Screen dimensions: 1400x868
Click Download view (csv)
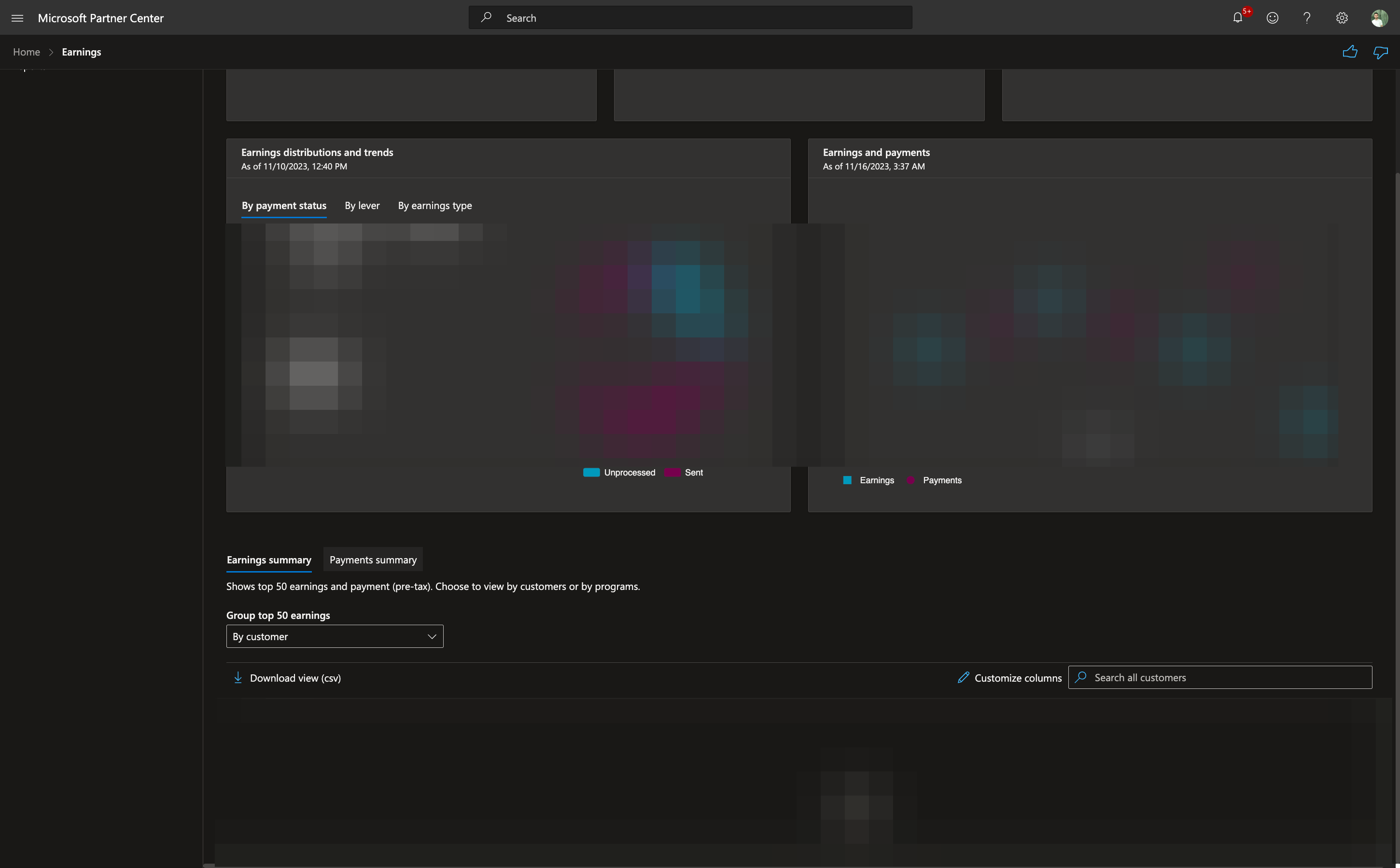click(287, 677)
